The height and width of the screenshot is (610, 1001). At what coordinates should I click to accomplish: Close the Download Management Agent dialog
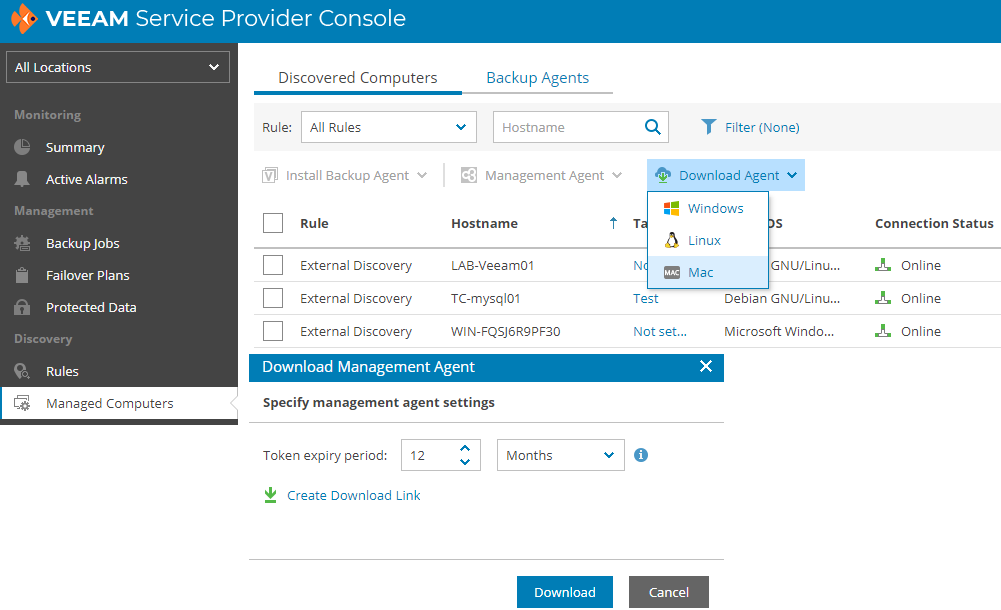(x=705, y=366)
